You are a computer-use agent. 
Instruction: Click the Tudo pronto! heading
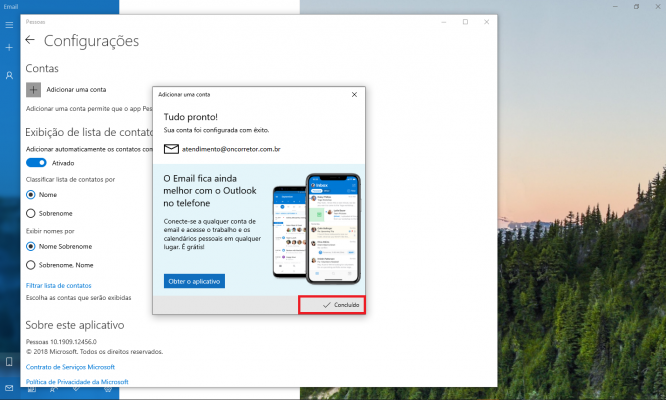click(191, 117)
